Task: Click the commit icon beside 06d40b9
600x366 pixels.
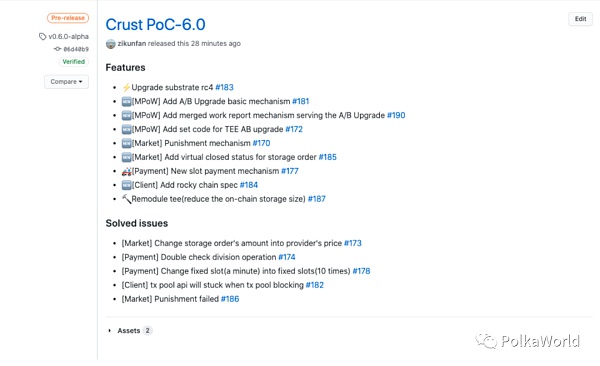Action: (57, 49)
